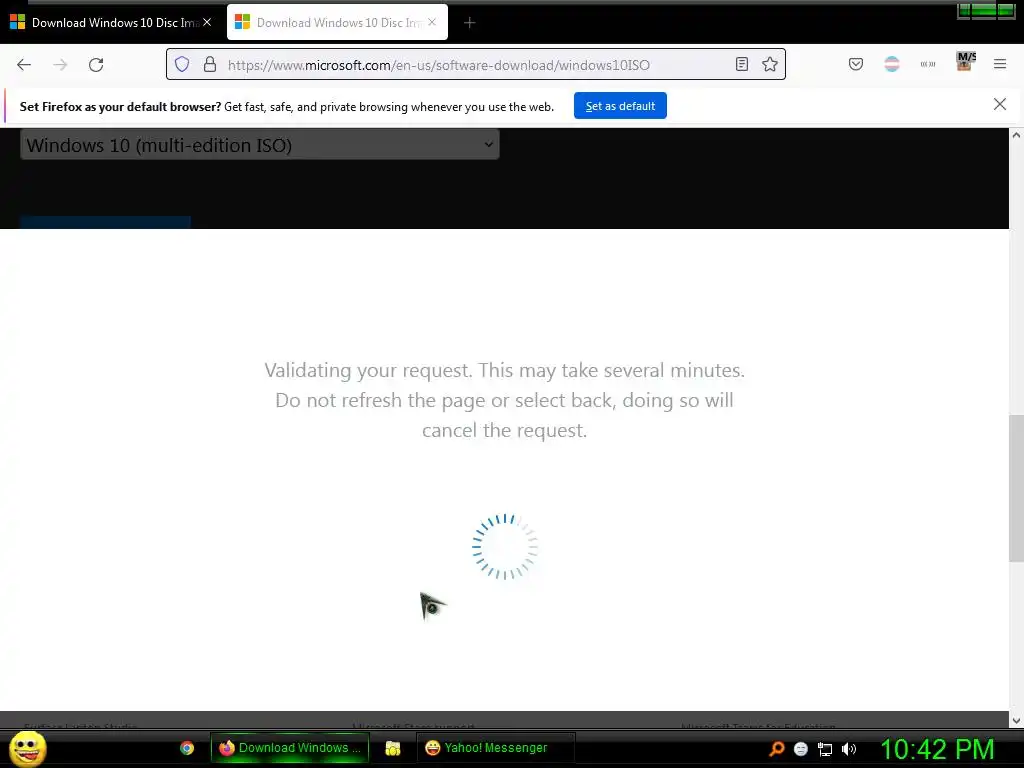1024x768 pixels.
Task: Open a new tab with the plus button
Action: [470, 23]
